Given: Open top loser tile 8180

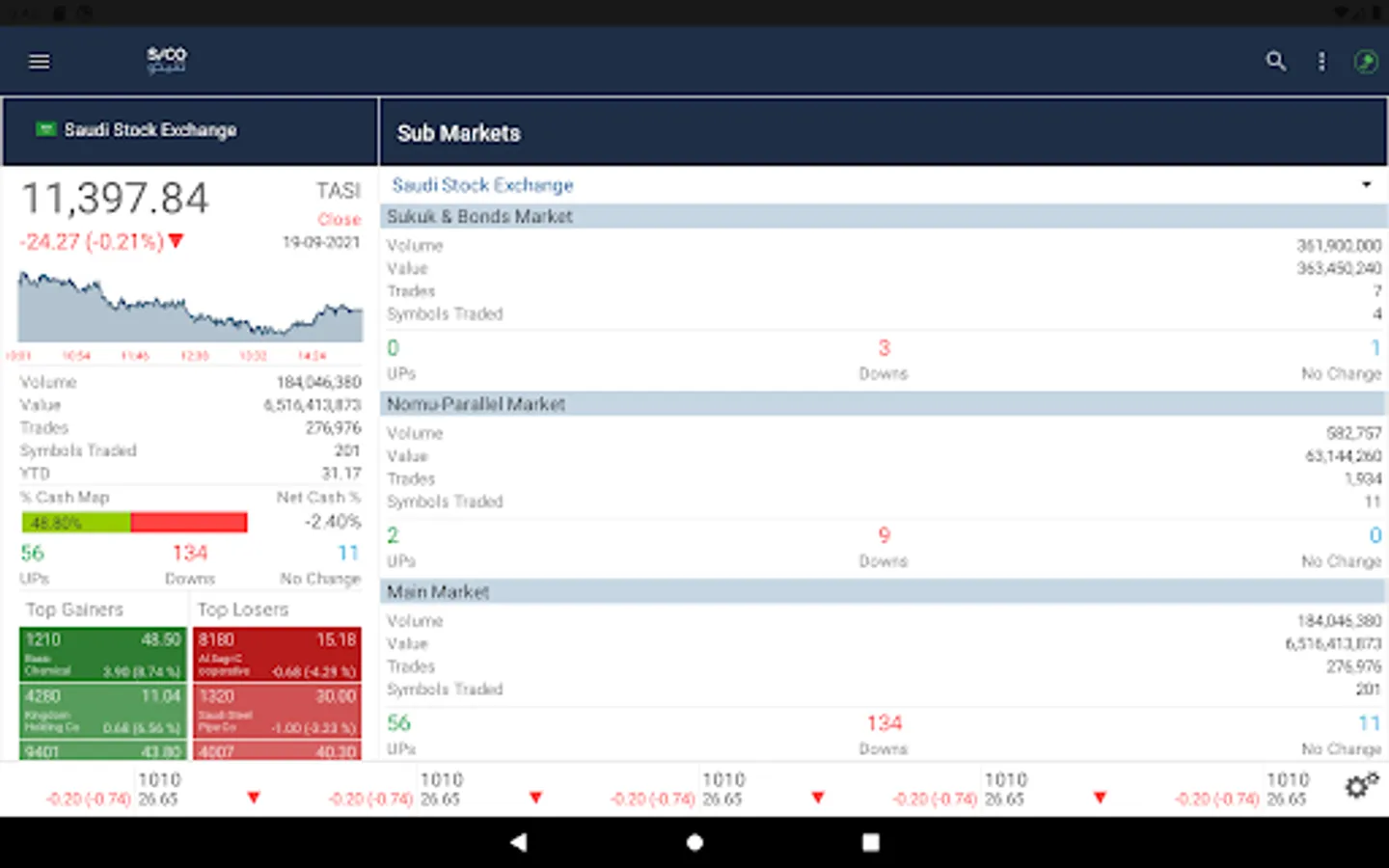Looking at the screenshot, I should click(x=277, y=654).
